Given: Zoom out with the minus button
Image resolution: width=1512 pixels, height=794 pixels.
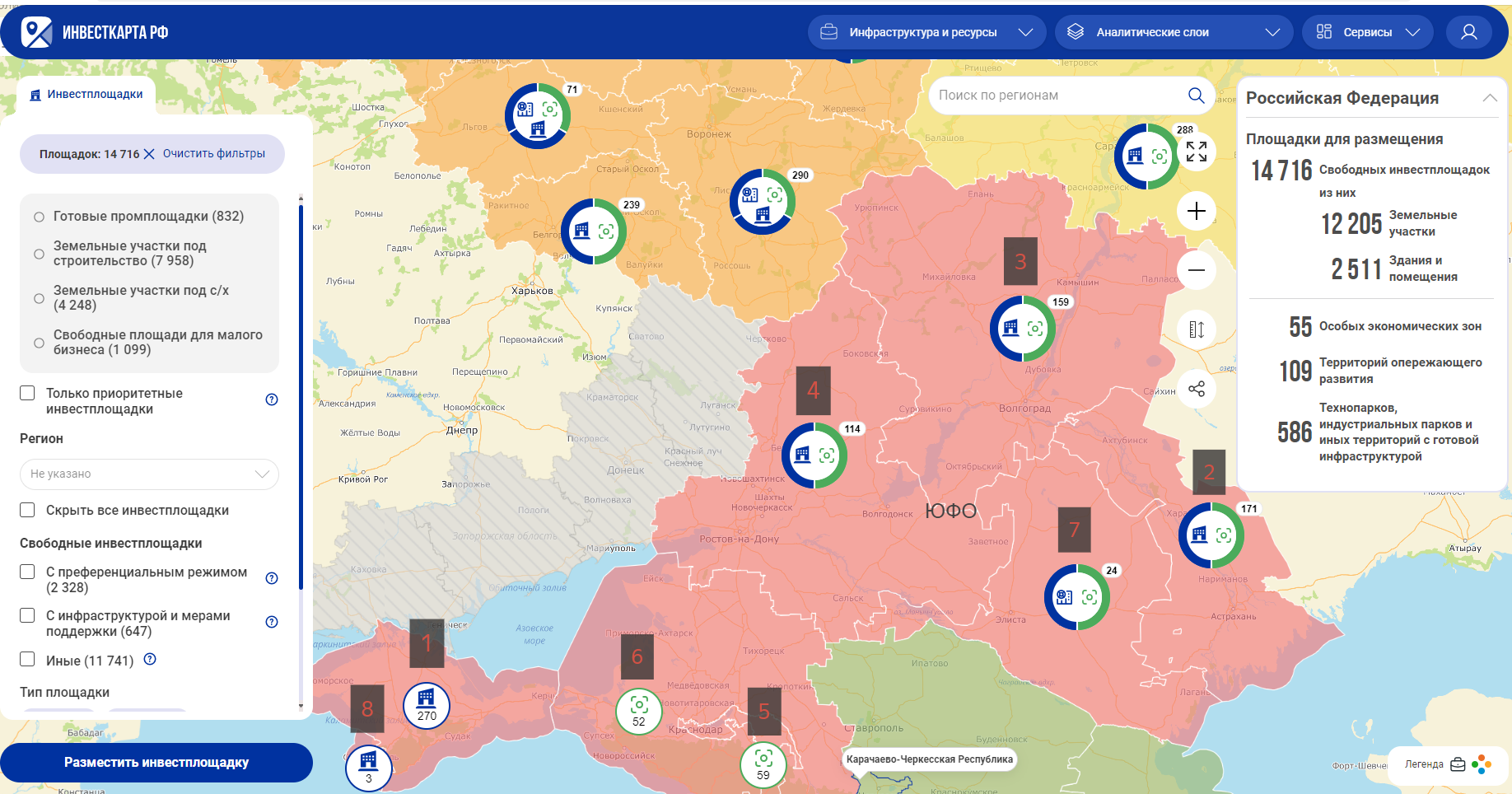Looking at the screenshot, I should point(1196,270).
